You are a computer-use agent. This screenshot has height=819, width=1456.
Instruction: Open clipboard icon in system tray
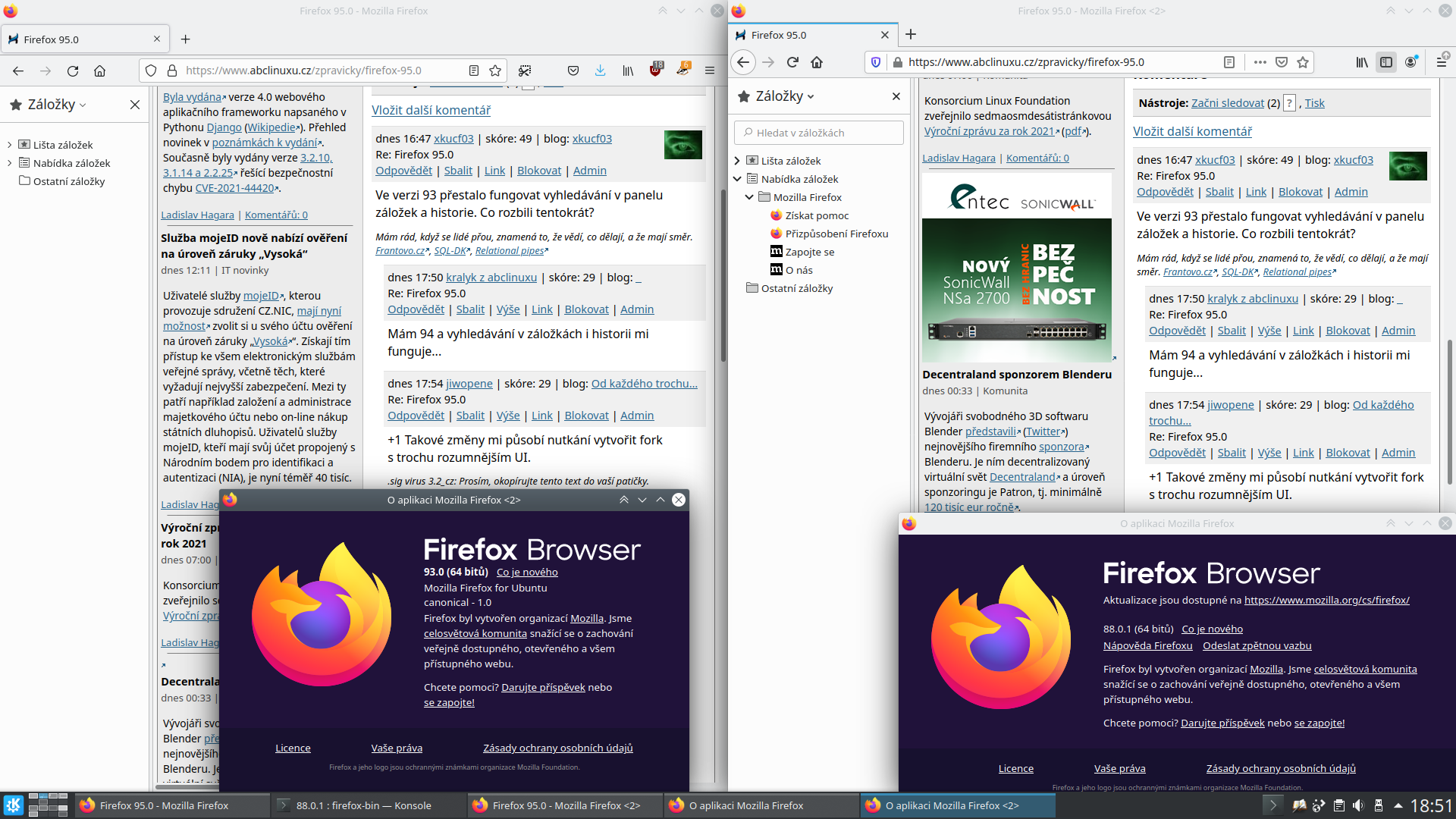pos(1338,805)
